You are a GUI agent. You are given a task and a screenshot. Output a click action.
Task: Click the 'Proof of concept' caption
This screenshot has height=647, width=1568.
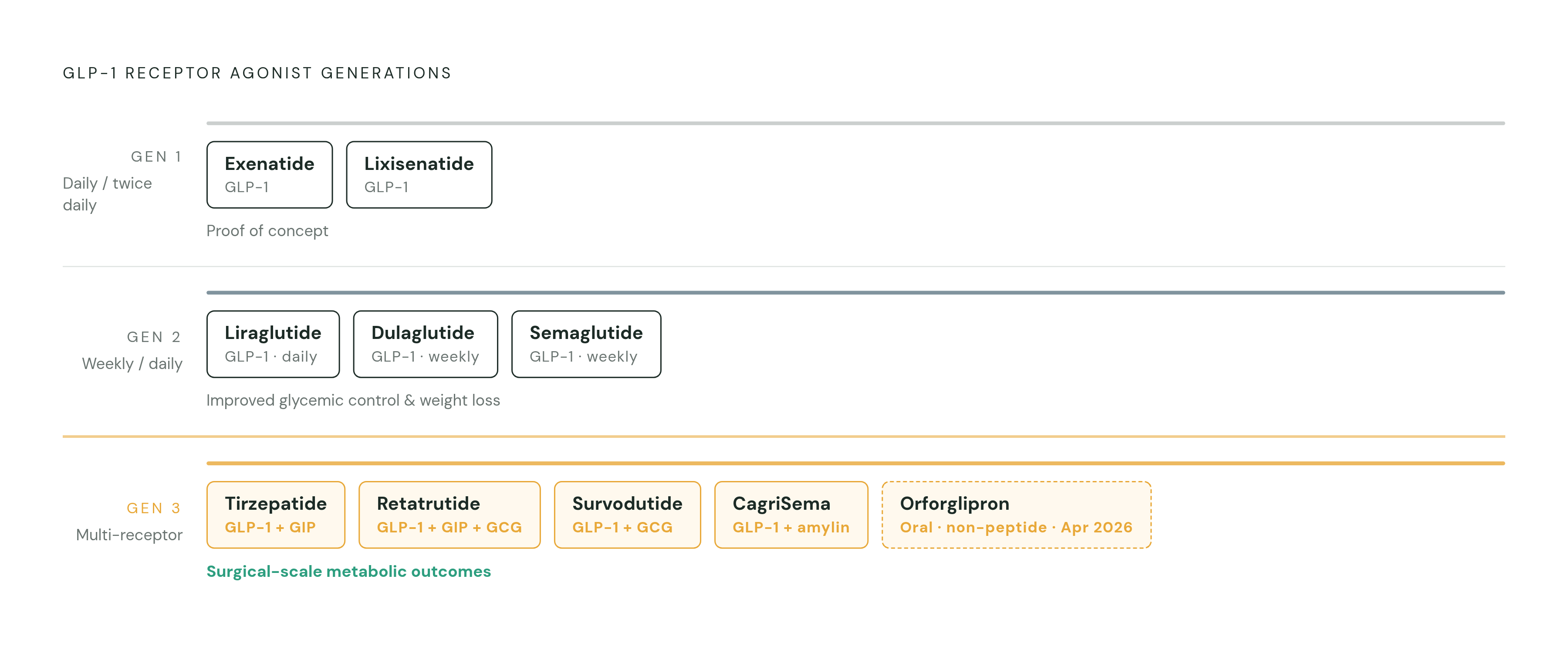point(267,230)
